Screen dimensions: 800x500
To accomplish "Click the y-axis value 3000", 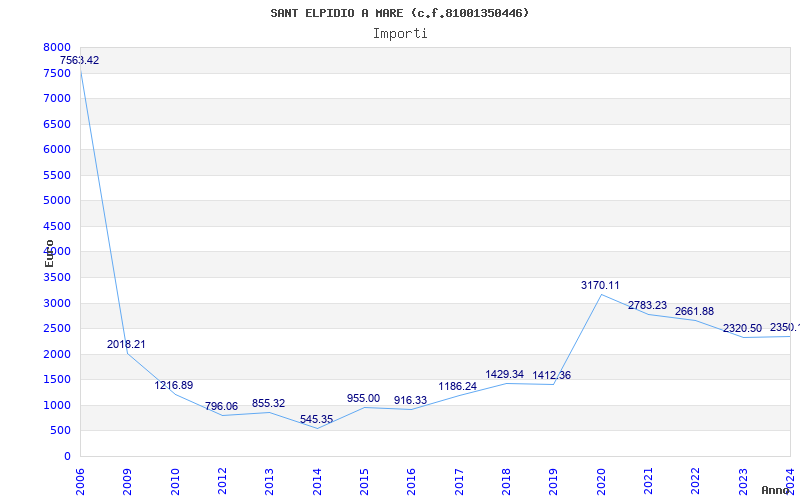I will click(x=57, y=303).
